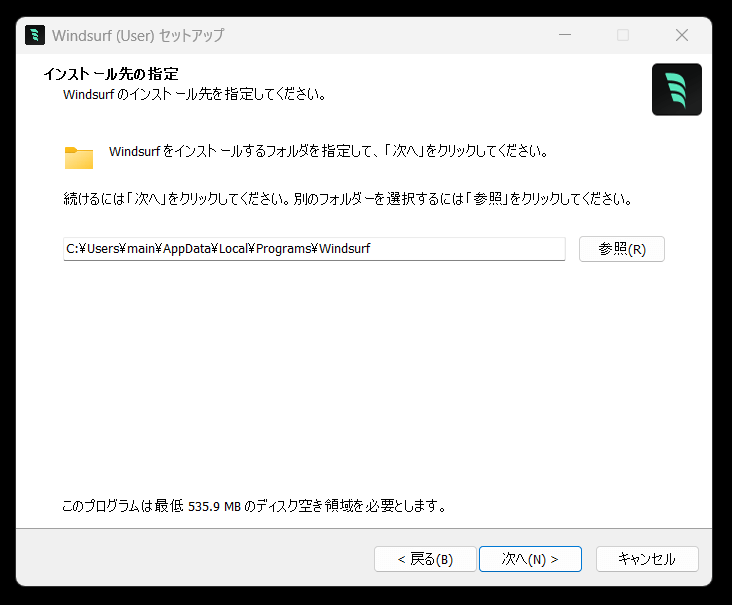This screenshot has width=732, height=605.
Task: Click the 535.9 MB disk space notice
Action: (254, 506)
